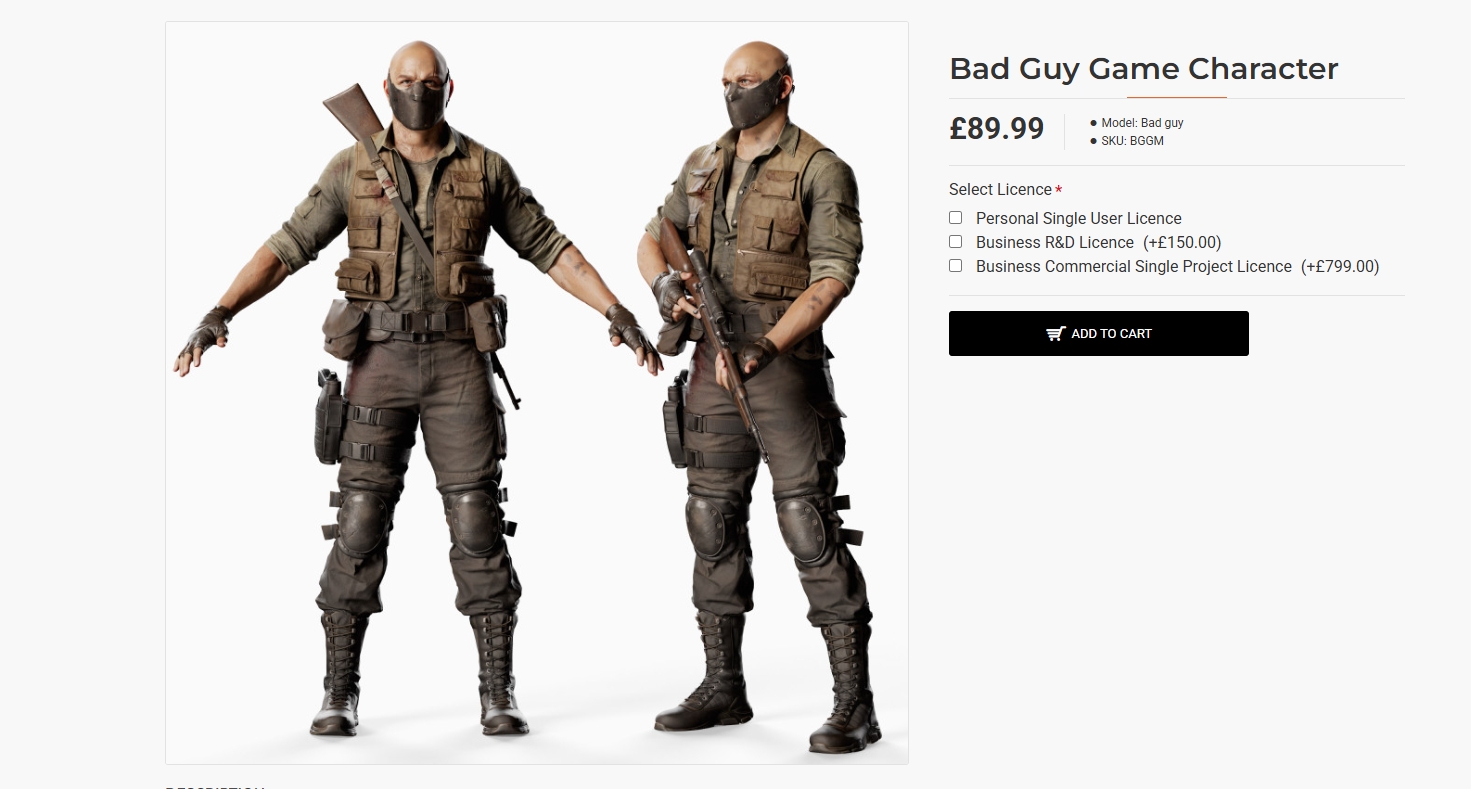Click the red required asterisk
Viewport: 1471px width, 789px height.
1058,190
